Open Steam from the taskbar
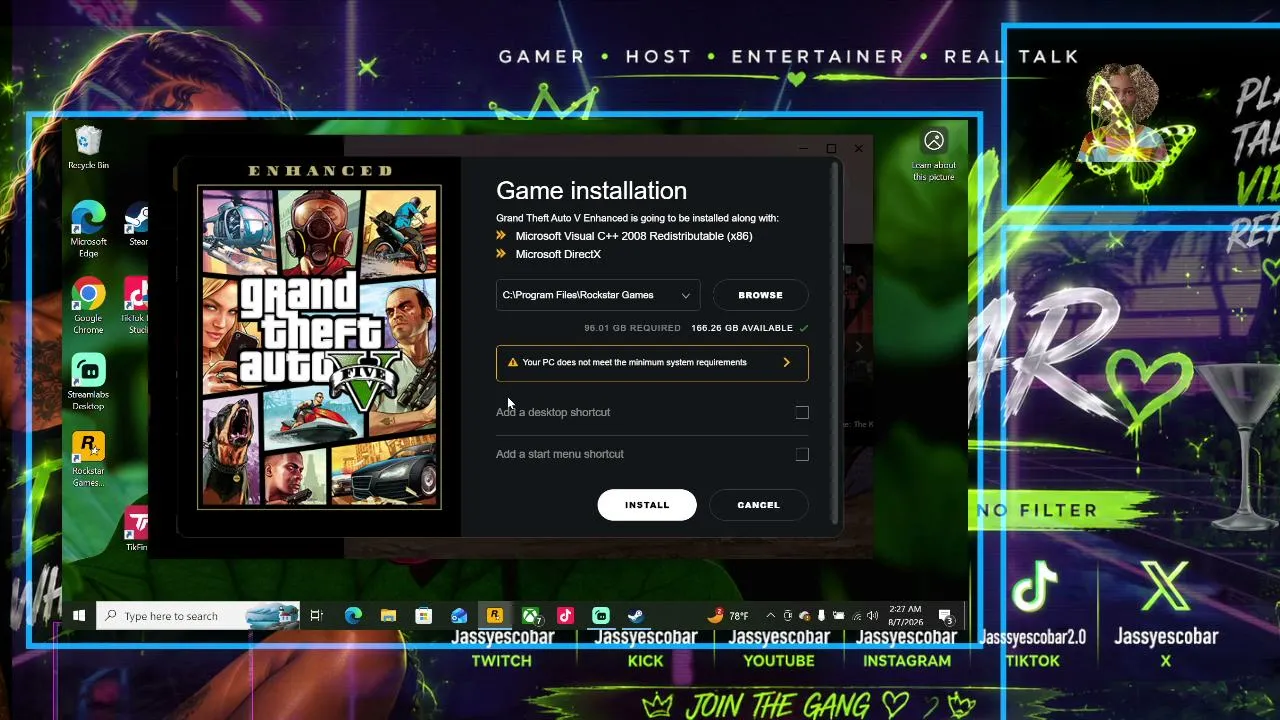Screen dimensions: 1280x720 (x=636, y=616)
